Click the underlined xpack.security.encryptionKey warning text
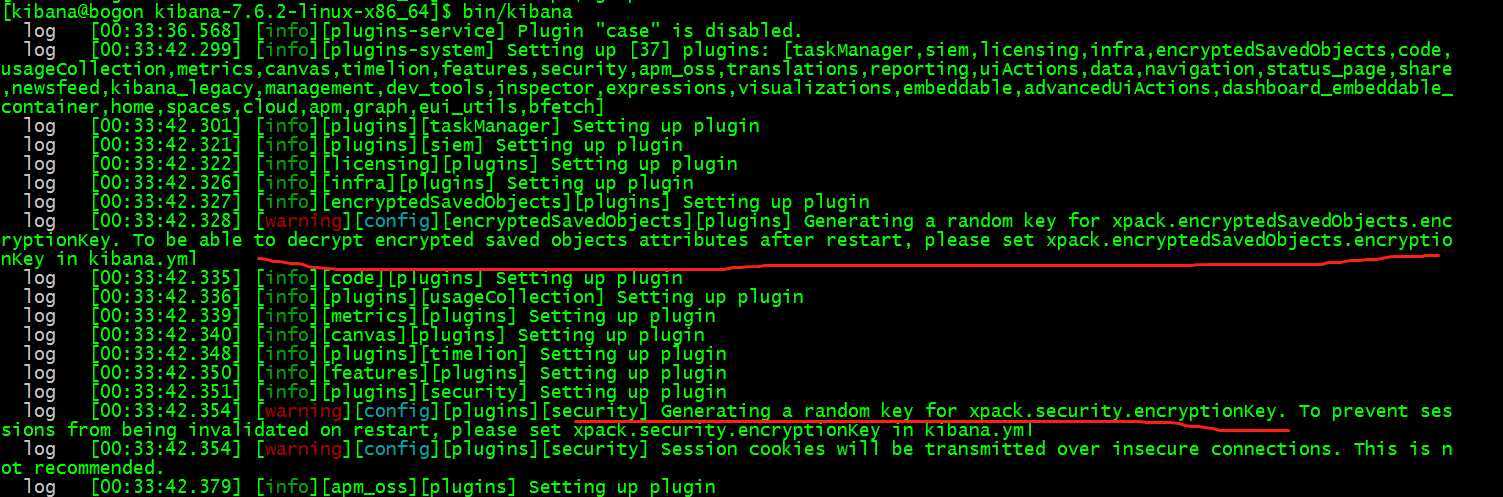The height and width of the screenshot is (497, 1503). point(974,411)
